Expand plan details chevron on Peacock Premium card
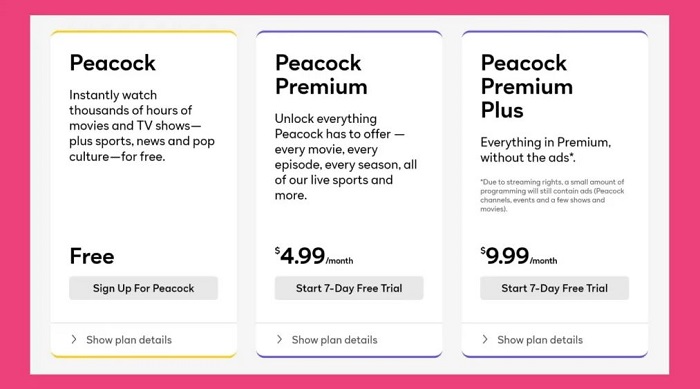700x389 pixels. (x=279, y=339)
